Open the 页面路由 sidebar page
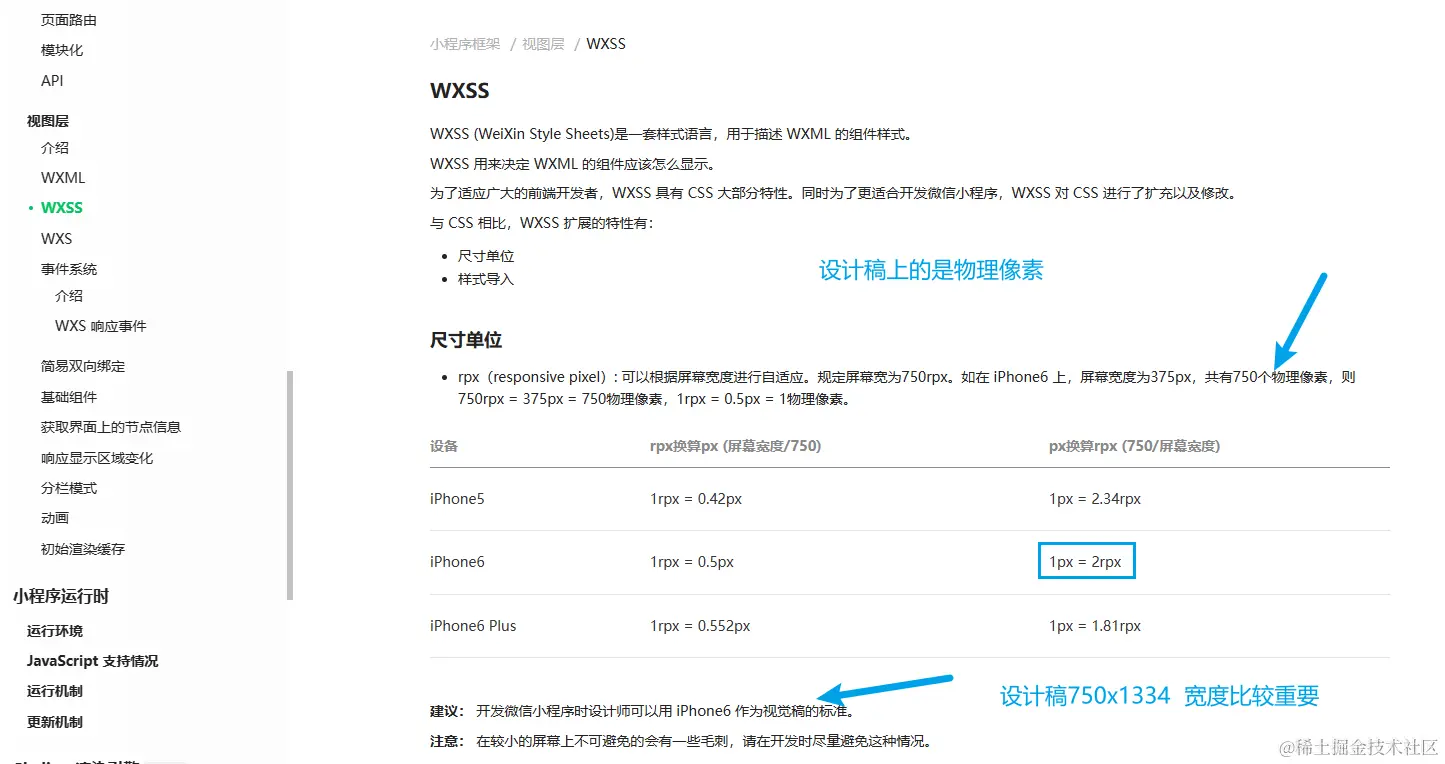The image size is (1445, 764). pyautogui.click(x=69, y=20)
